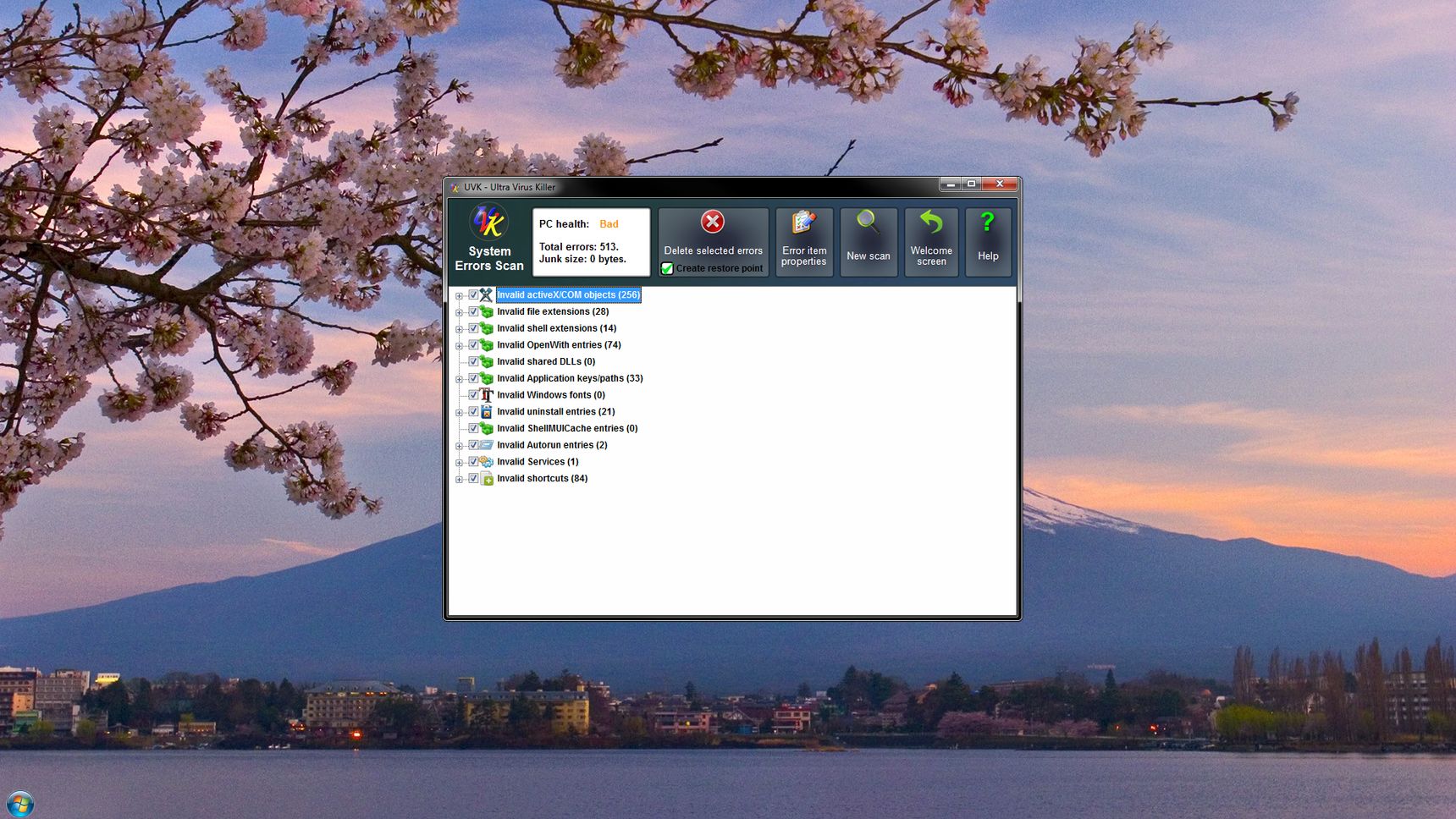
Task: Expand the Invalid shell extensions node
Action: point(459,329)
